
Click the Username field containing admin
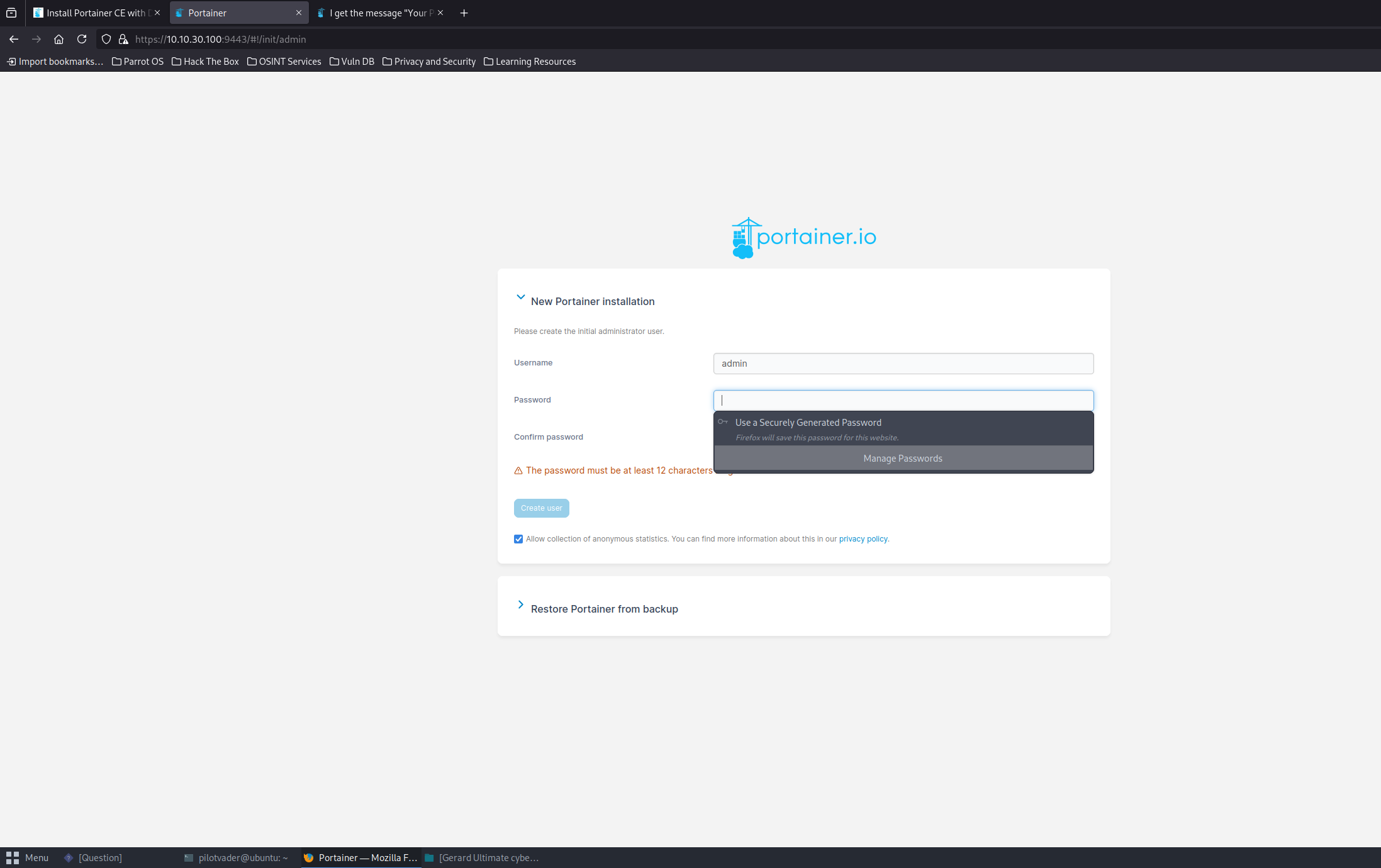click(x=902, y=364)
